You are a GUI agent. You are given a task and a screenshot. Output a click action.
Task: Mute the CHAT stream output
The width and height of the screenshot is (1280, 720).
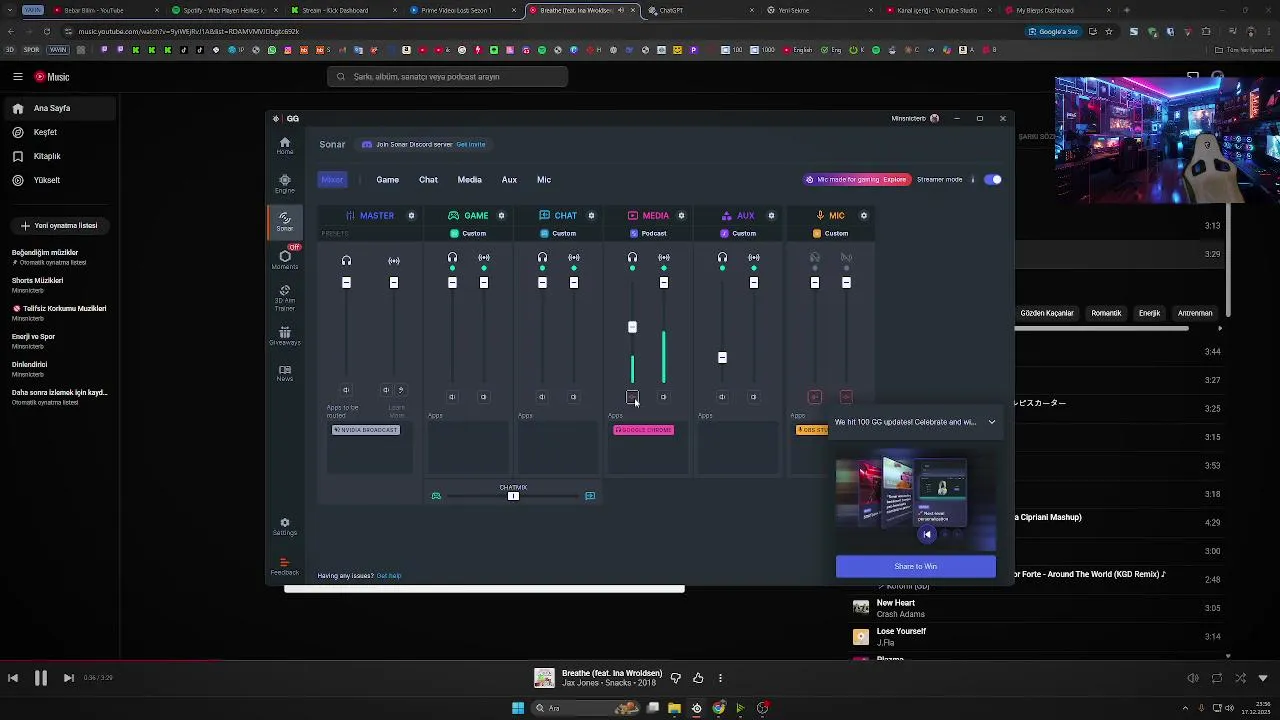(574, 397)
